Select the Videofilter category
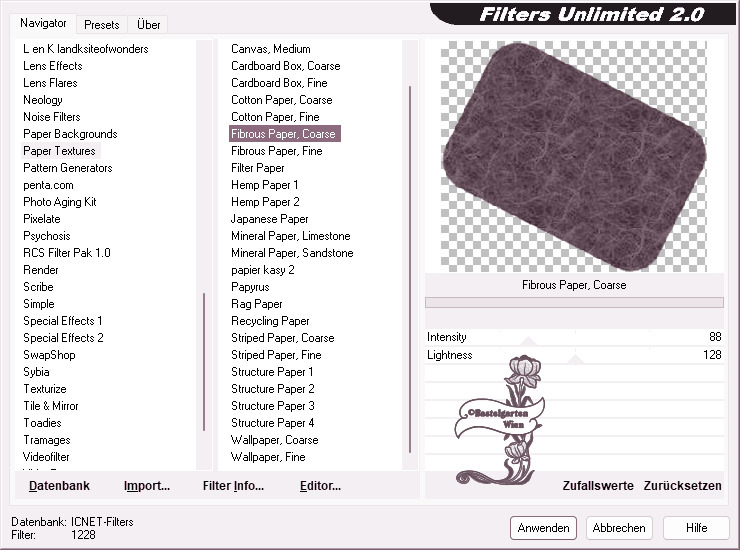Viewport: 740px width, 550px height. point(46,457)
